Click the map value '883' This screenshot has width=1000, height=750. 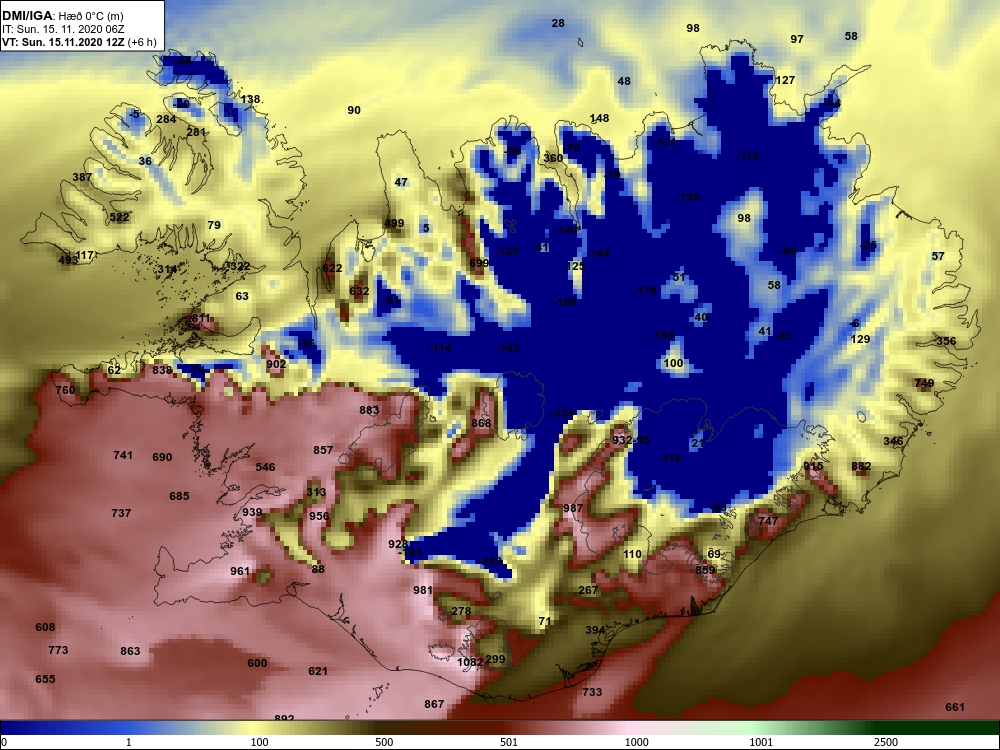click(369, 411)
